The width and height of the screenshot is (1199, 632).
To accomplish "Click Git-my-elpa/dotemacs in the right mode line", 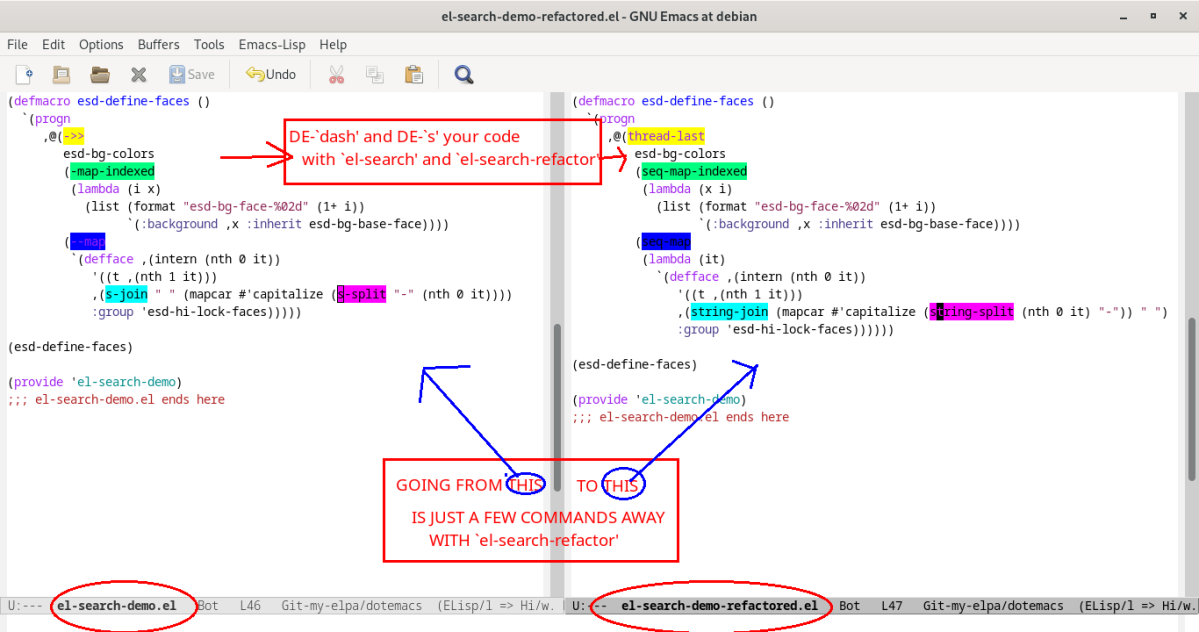I will (993, 605).
